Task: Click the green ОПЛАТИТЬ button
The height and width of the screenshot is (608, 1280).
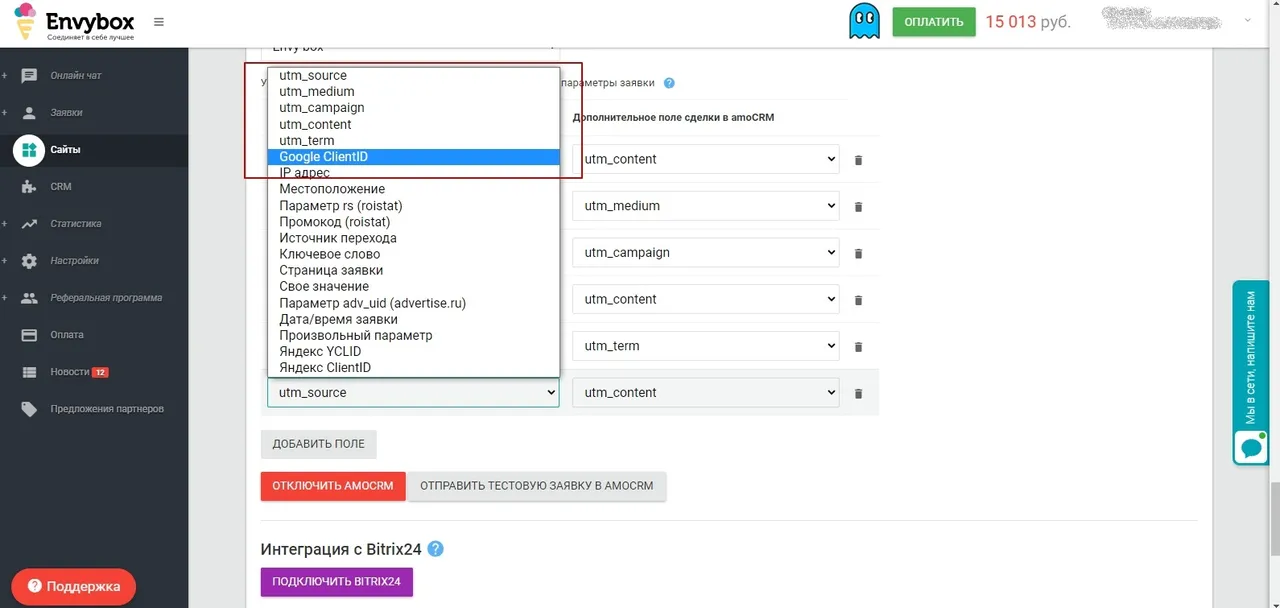Action: 934,21
